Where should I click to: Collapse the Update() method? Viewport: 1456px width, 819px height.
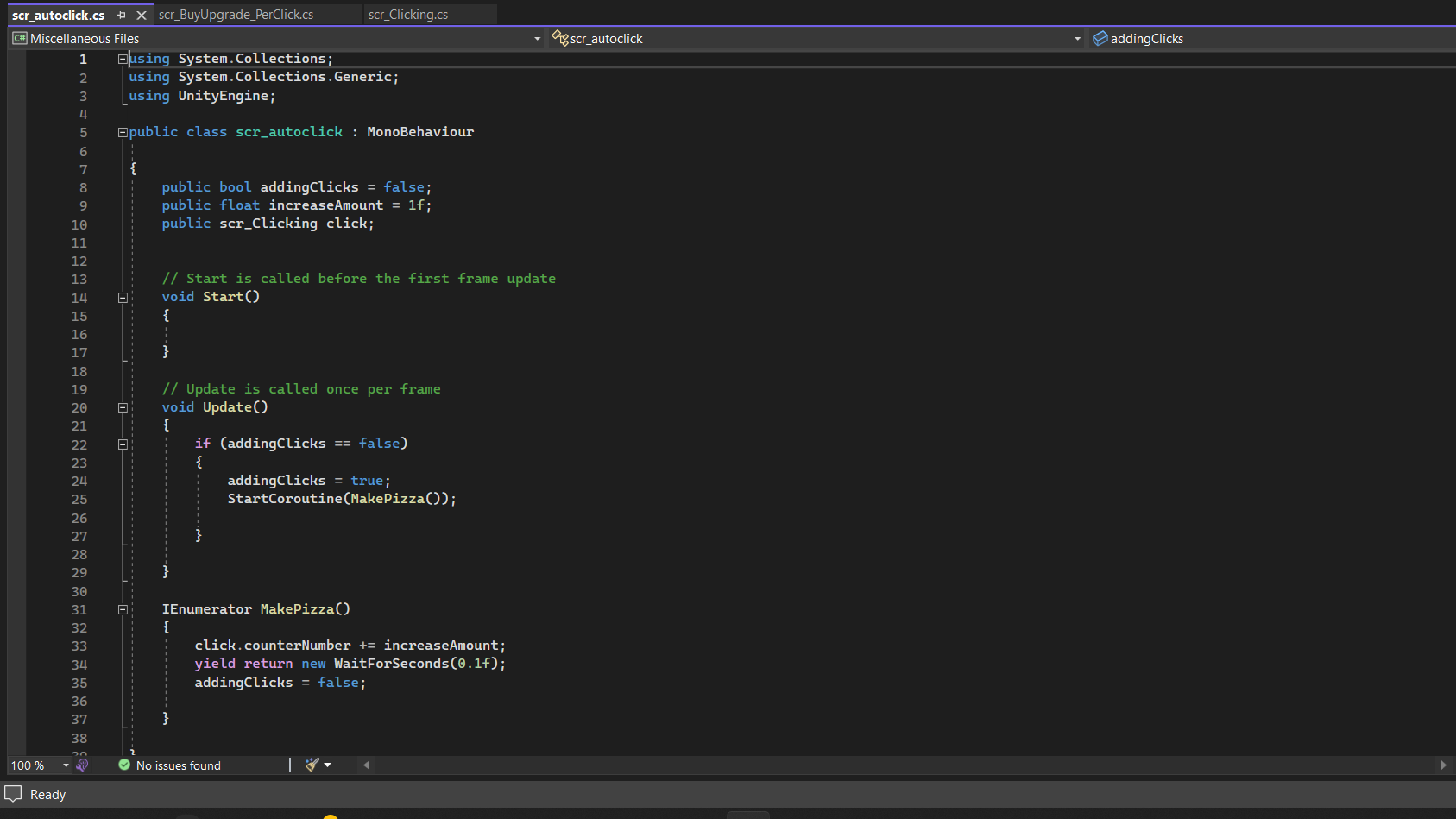point(123,408)
